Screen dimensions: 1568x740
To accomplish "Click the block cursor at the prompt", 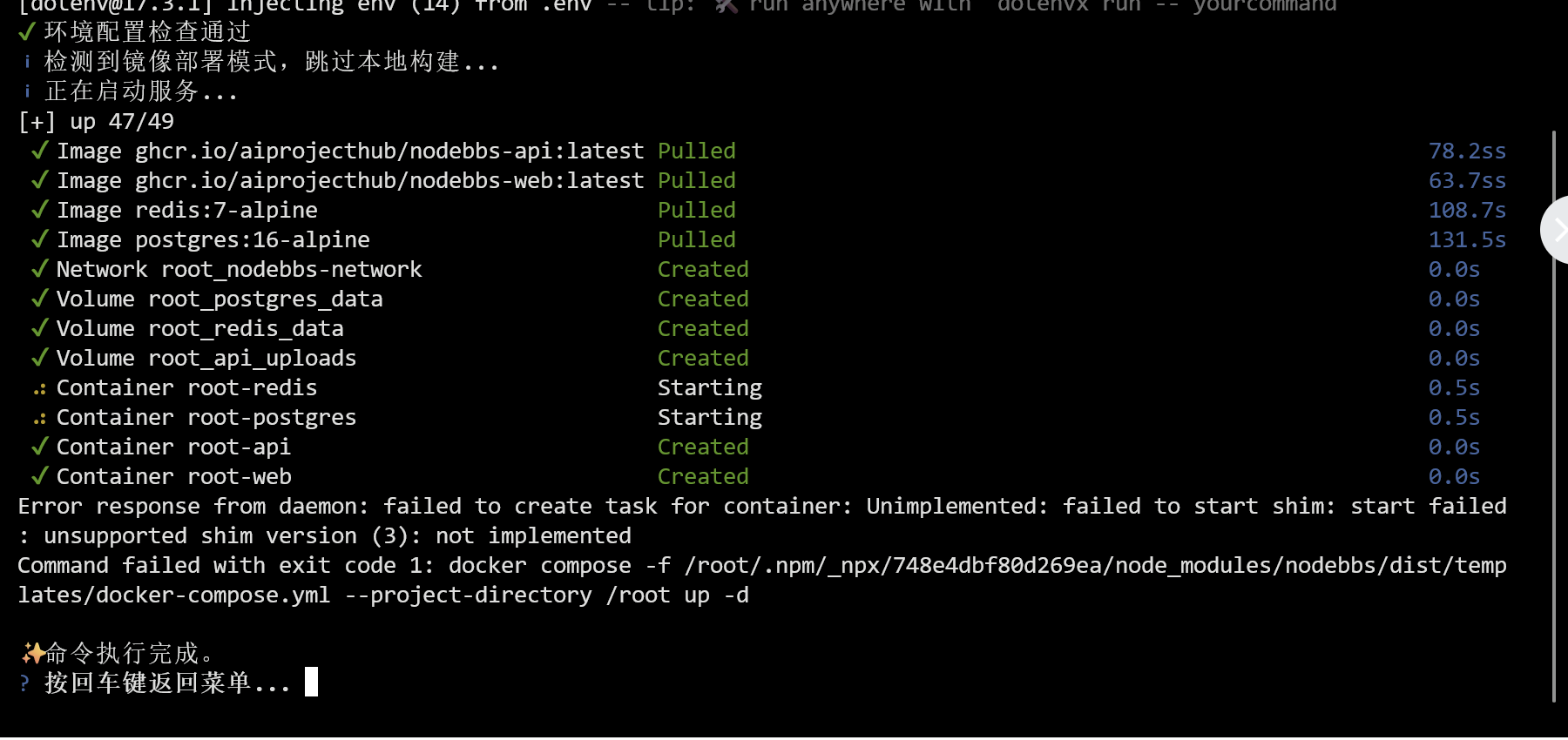I will [311, 682].
